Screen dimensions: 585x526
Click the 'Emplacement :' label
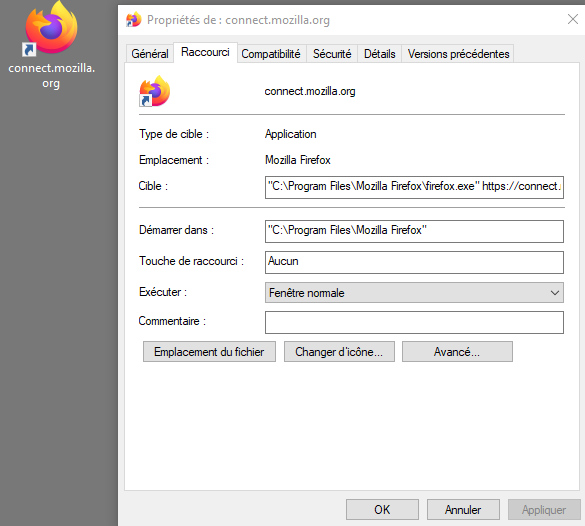coord(174,160)
